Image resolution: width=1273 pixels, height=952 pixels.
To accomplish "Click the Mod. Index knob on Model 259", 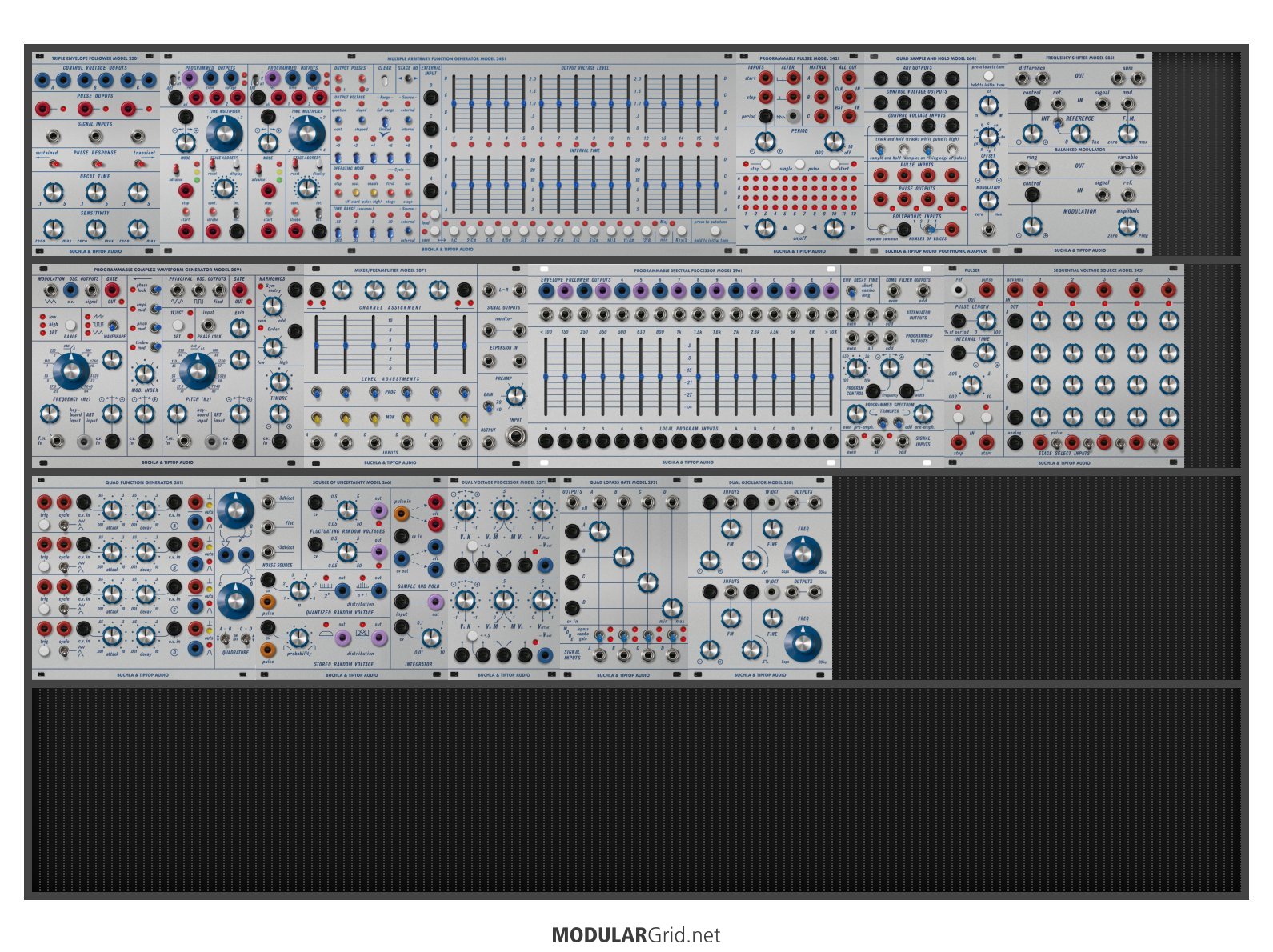I will (144, 374).
